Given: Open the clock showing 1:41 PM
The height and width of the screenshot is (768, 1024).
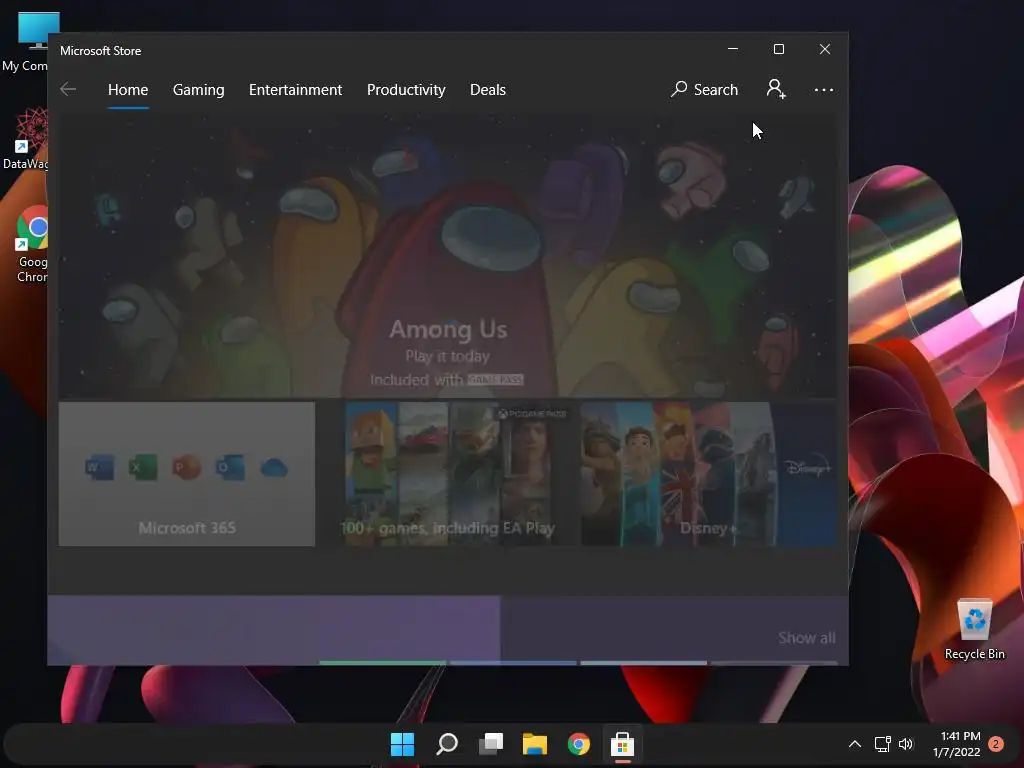Looking at the screenshot, I should click(x=957, y=744).
